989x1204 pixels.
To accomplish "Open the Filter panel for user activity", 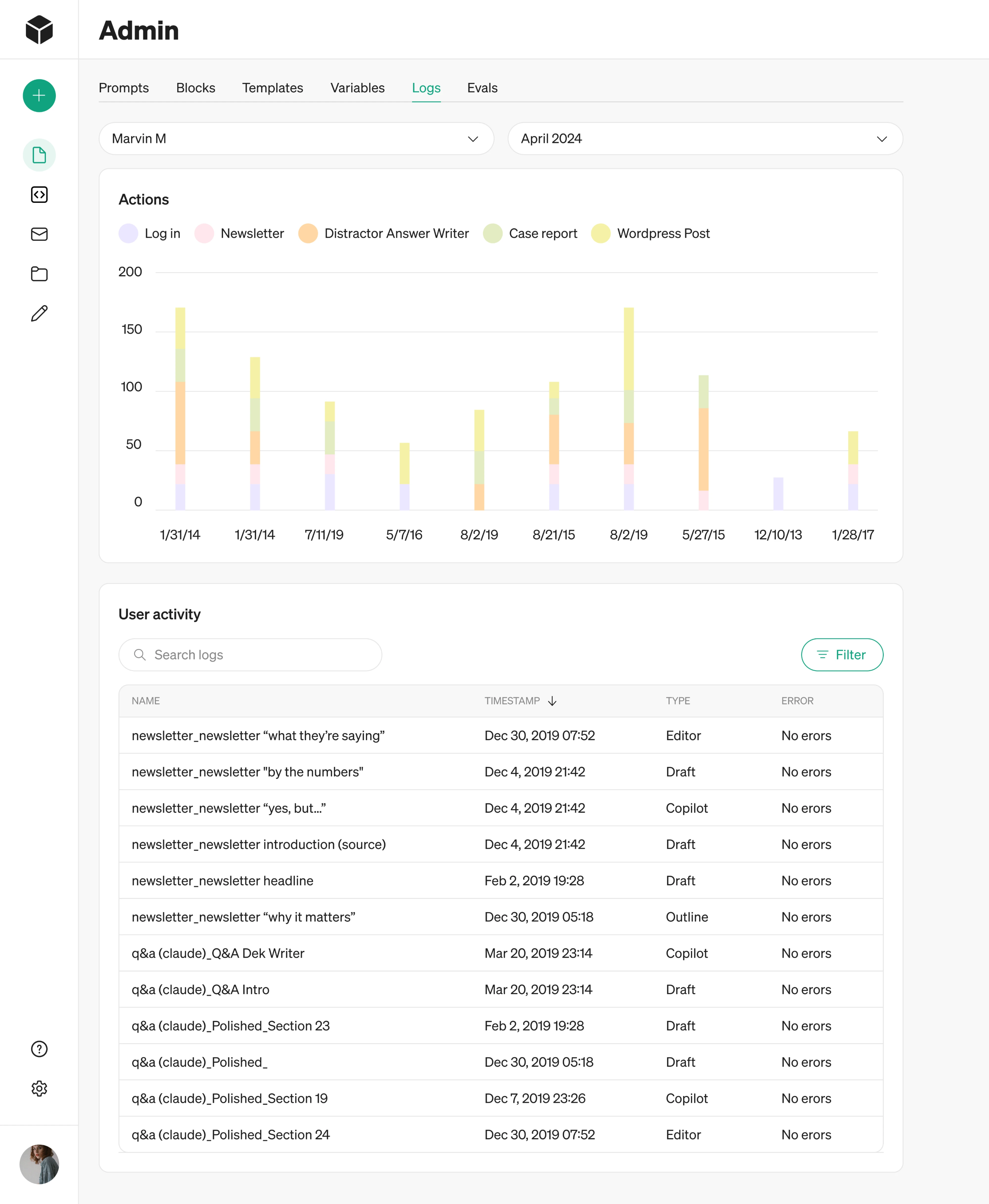I will 842,655.
